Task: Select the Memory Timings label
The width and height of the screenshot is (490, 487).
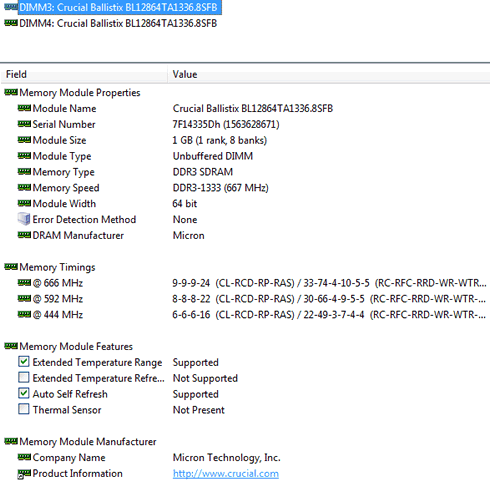Action: 57,267
